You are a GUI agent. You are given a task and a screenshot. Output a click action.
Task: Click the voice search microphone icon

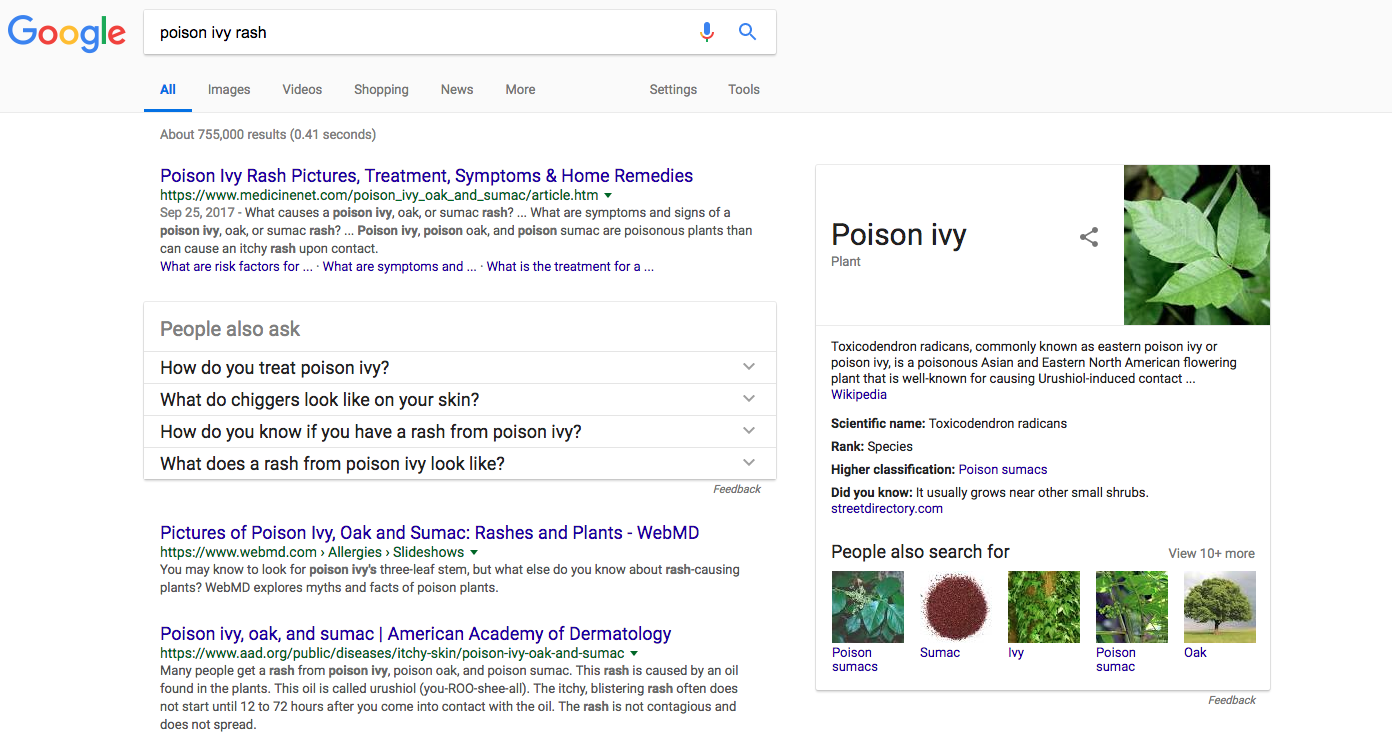click(707, 32)
